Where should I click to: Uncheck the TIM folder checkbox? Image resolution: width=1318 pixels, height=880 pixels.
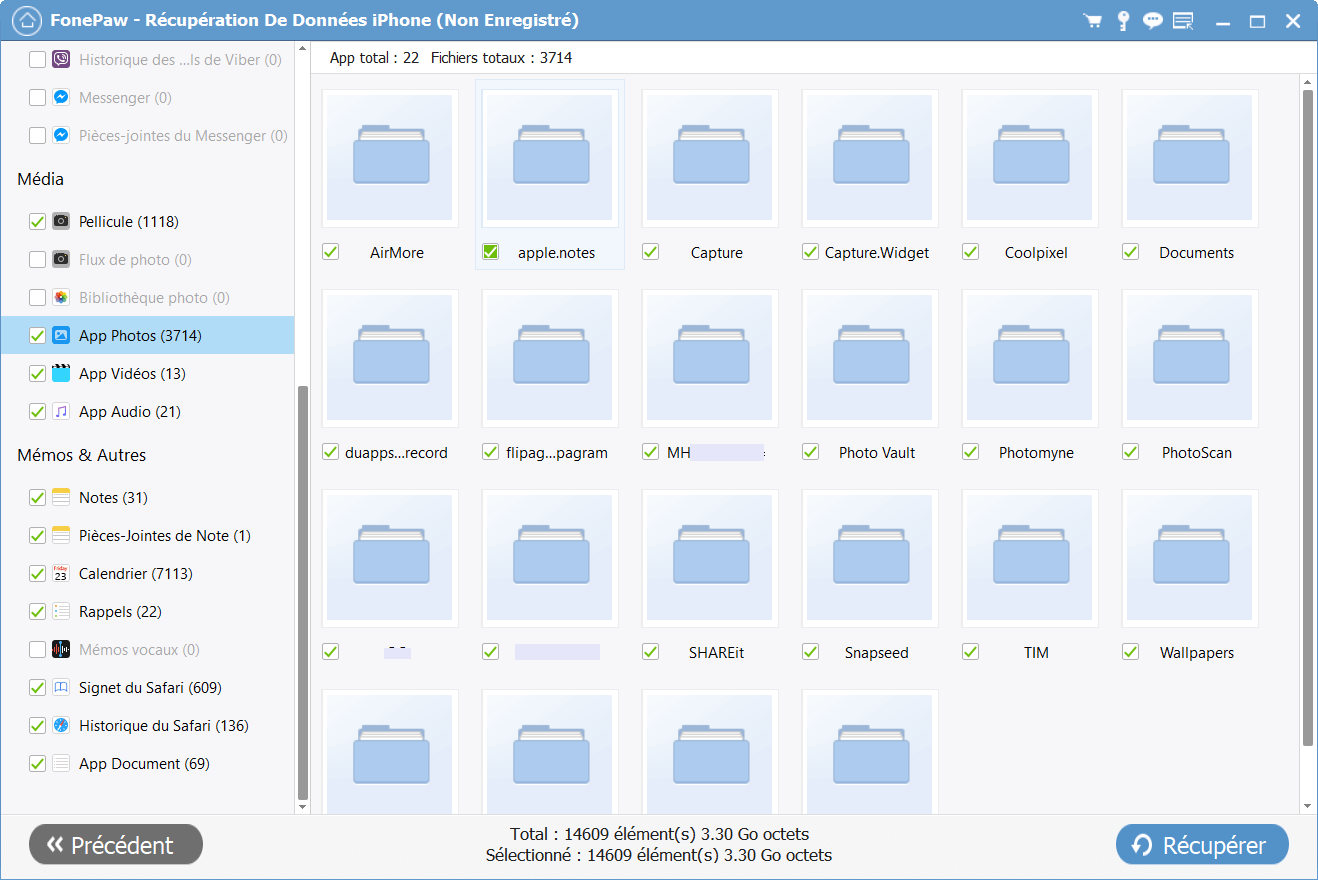pyautogui.click(x=971, y=652)
